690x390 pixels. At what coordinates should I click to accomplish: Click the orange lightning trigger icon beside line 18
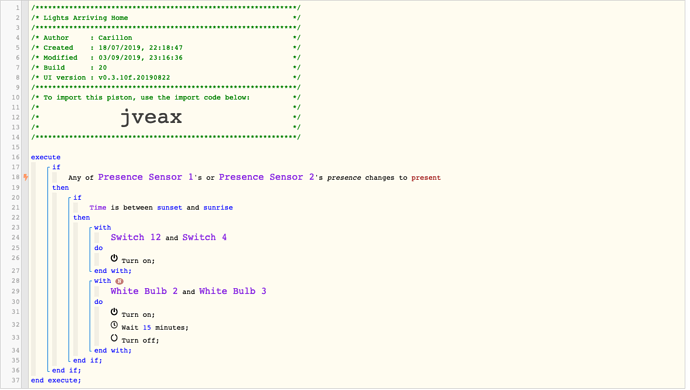pos(26,177)
